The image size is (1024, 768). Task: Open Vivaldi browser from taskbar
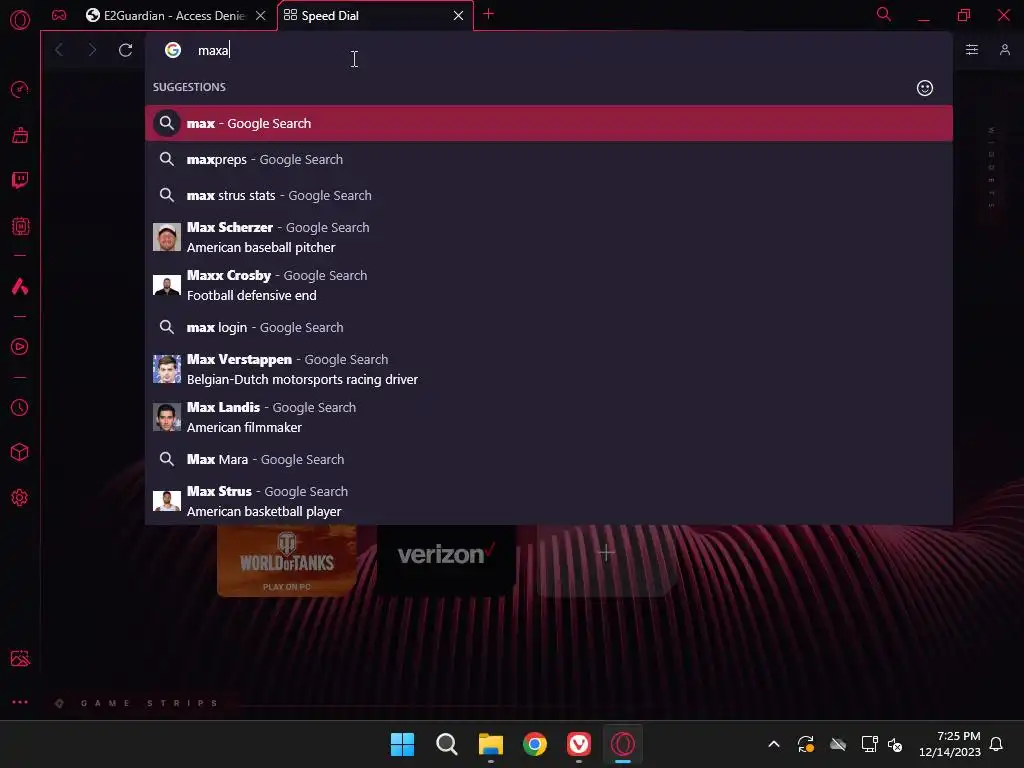579,744
